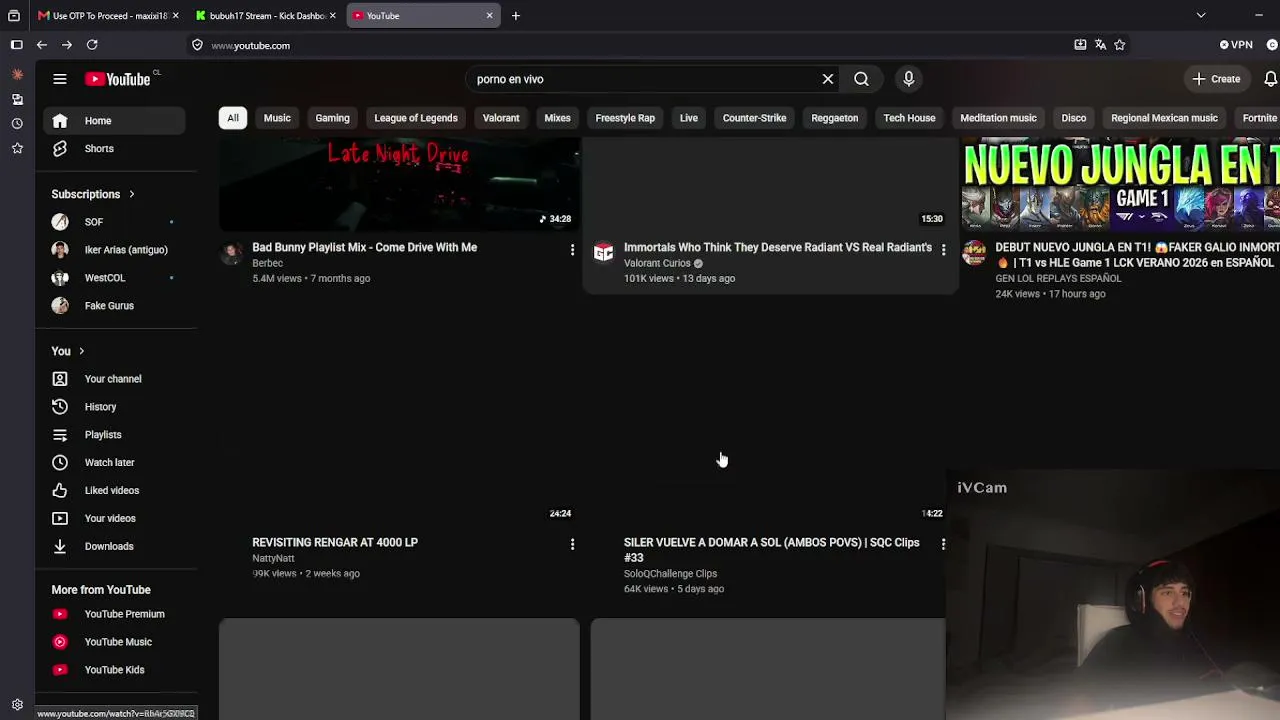Open Downloads in the sidebar
Screen dimensions: 1280x720
[x=116, y=547]
